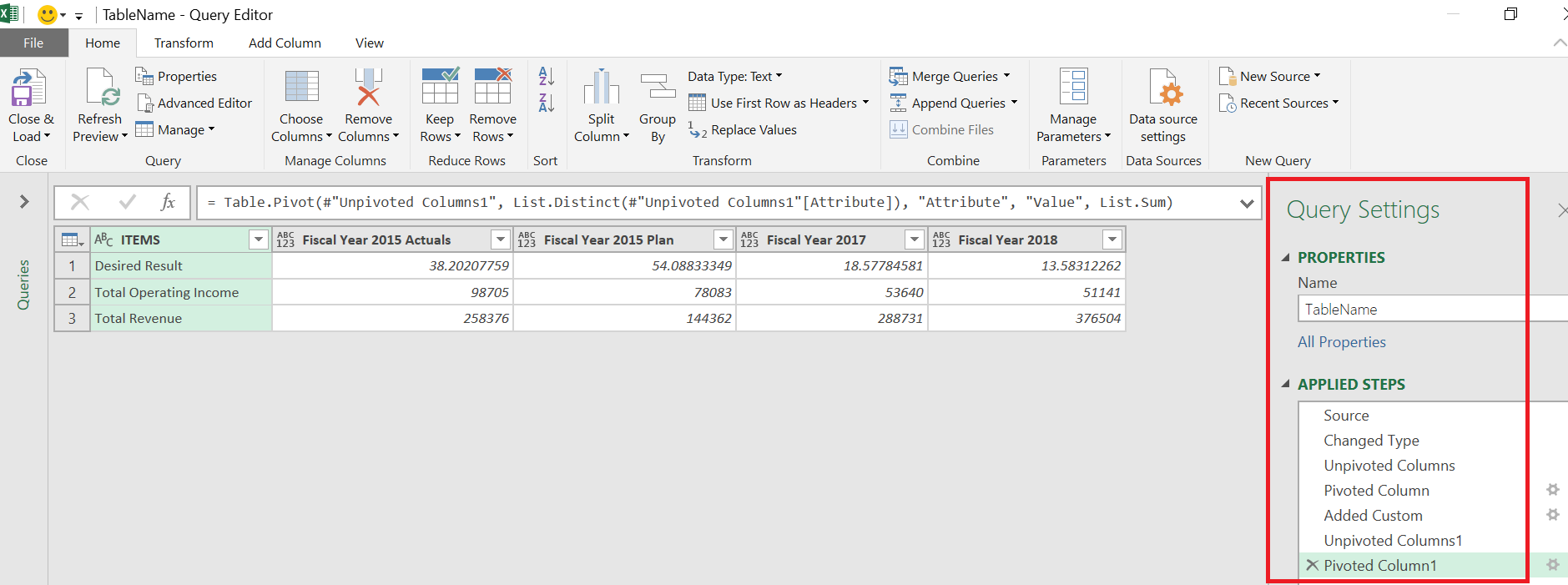Collapse the APPLIED STEPS section
1568x585 pixels.
pos(1286,385)
